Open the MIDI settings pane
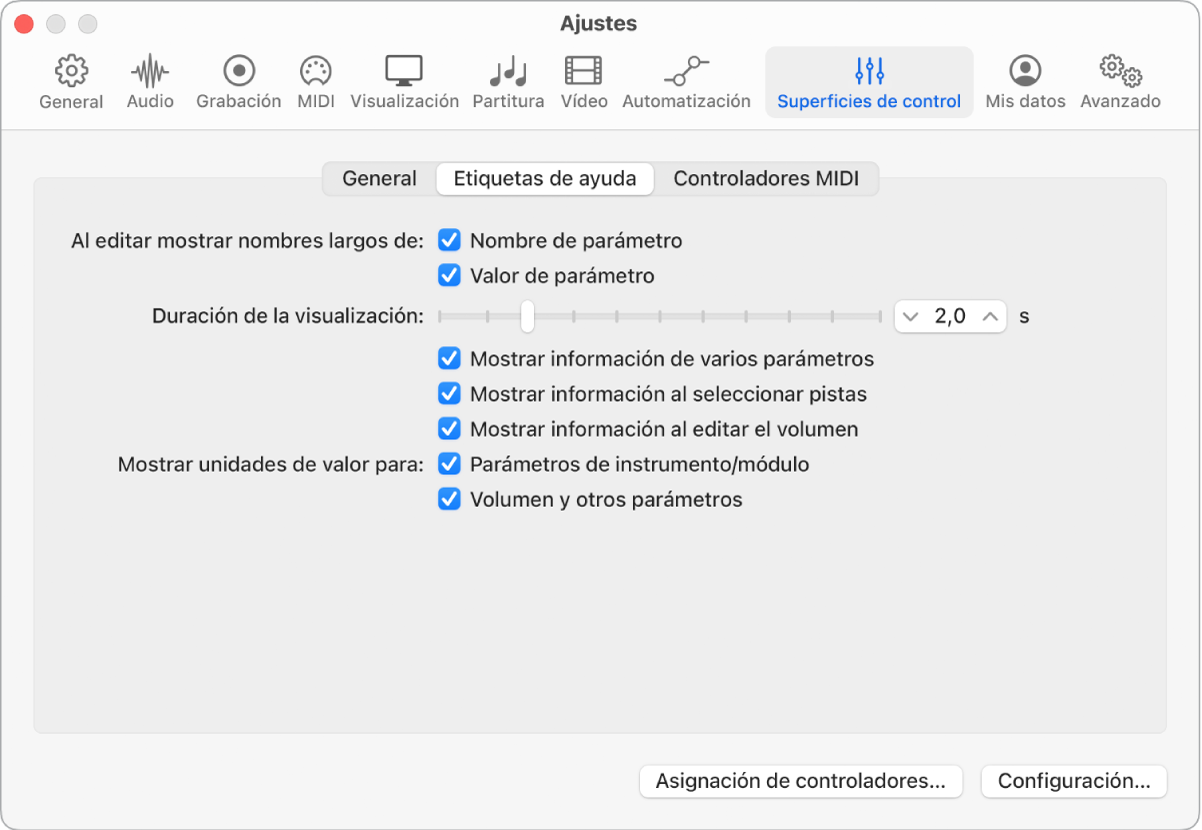The image size is (1202, 830). [x=316, y=82]
